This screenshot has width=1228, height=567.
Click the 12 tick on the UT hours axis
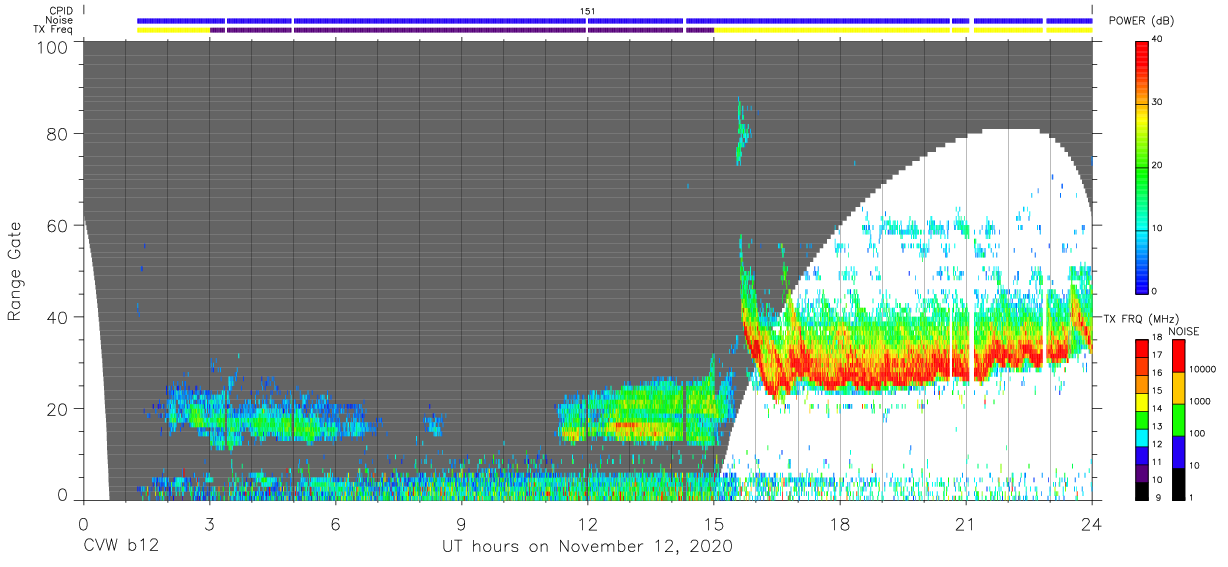(x=588, y=523)
